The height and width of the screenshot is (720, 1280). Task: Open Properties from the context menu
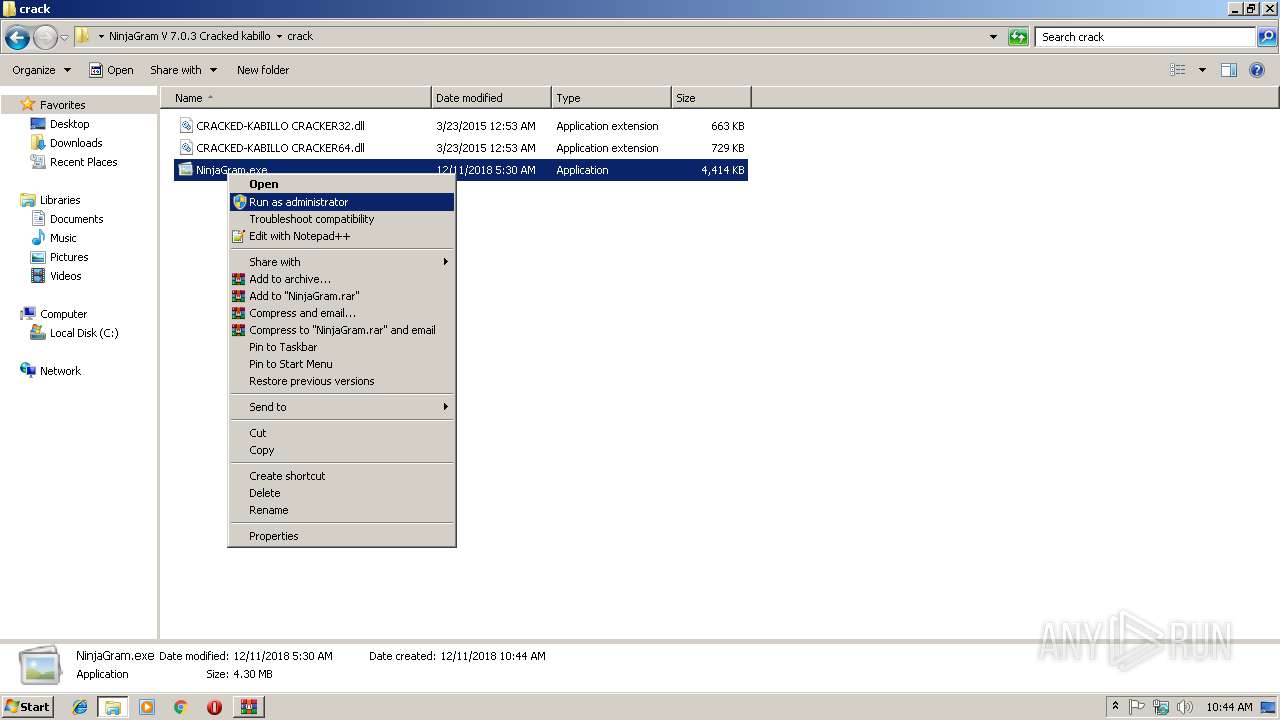tap(341, 536)
